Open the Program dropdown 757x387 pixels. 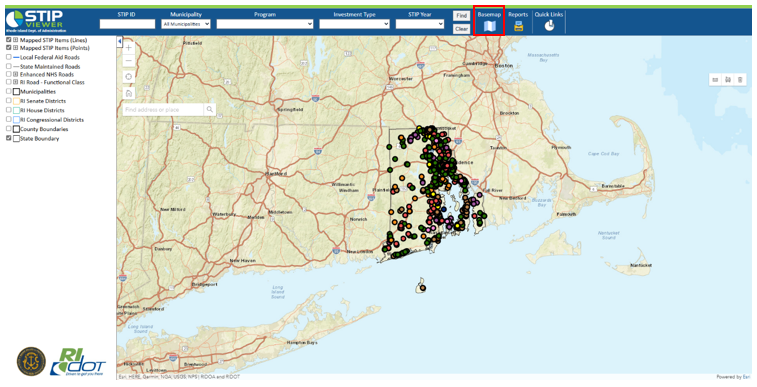265,24
